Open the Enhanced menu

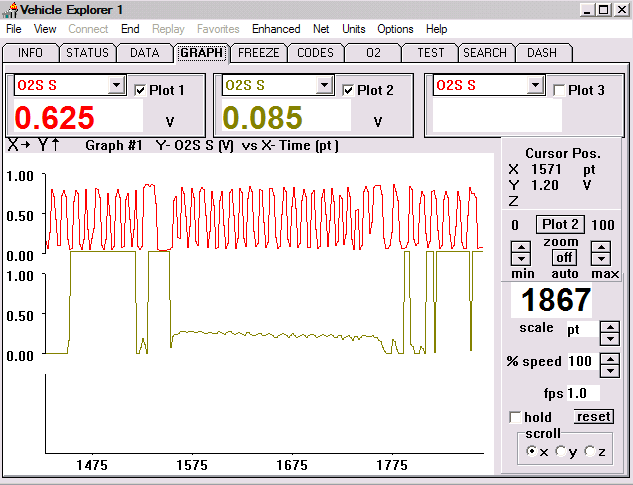pos(276,29)
